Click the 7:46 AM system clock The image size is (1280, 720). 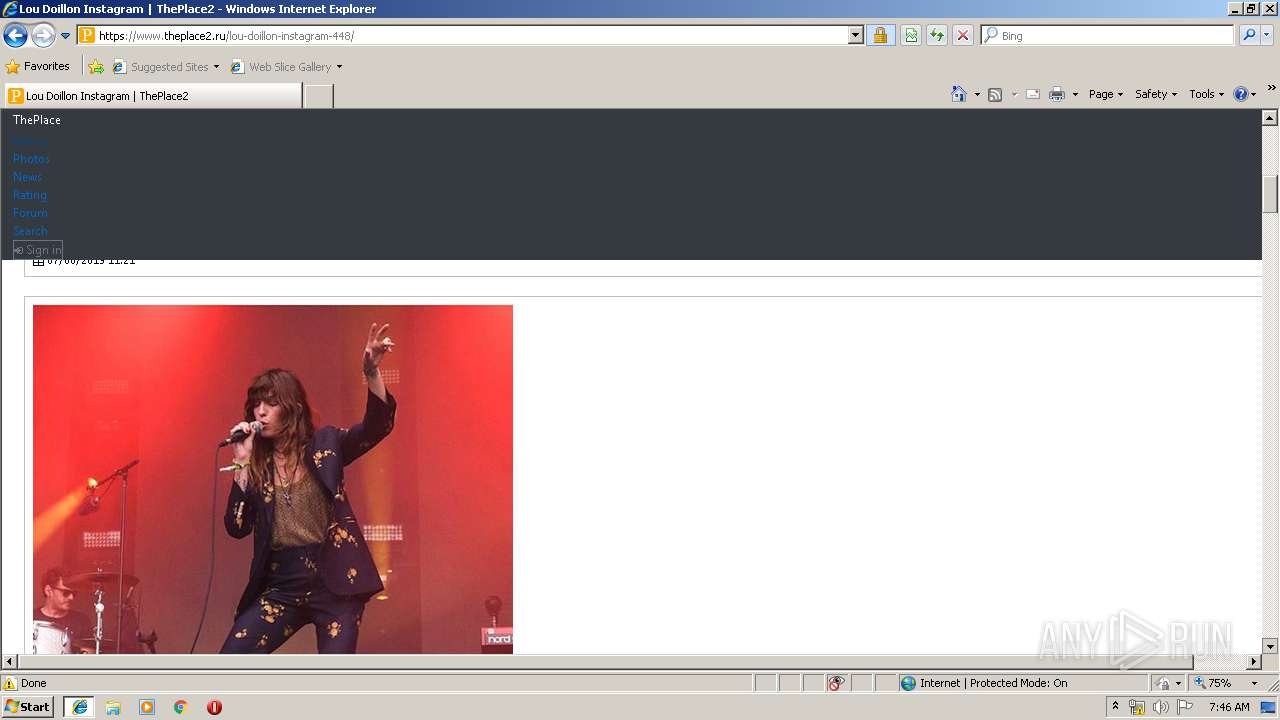click(x=1229, y=707)
